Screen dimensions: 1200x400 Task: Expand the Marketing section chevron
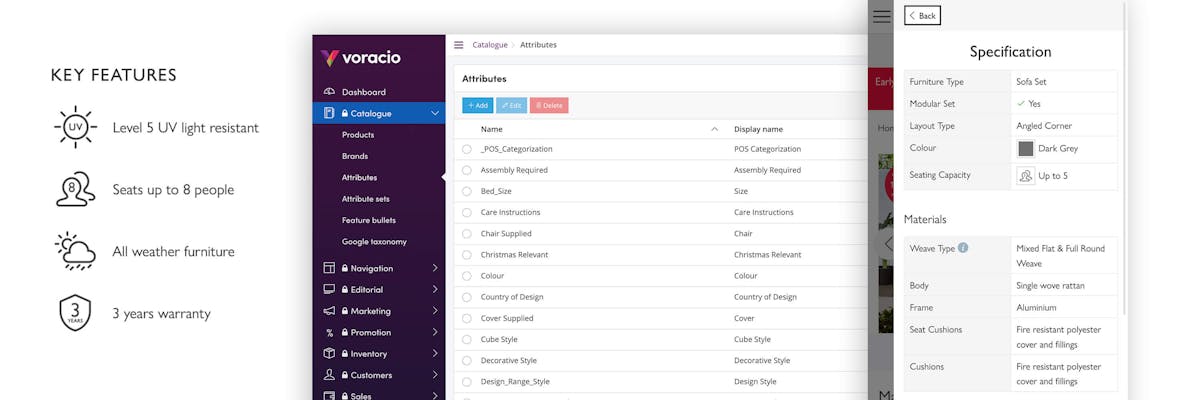435,311
